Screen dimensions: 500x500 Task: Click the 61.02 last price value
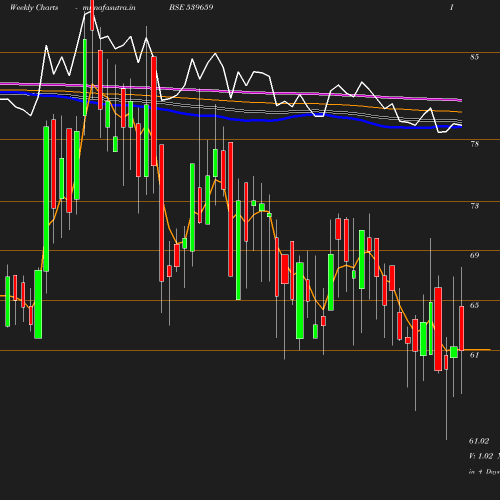click(x=479, y=441)
